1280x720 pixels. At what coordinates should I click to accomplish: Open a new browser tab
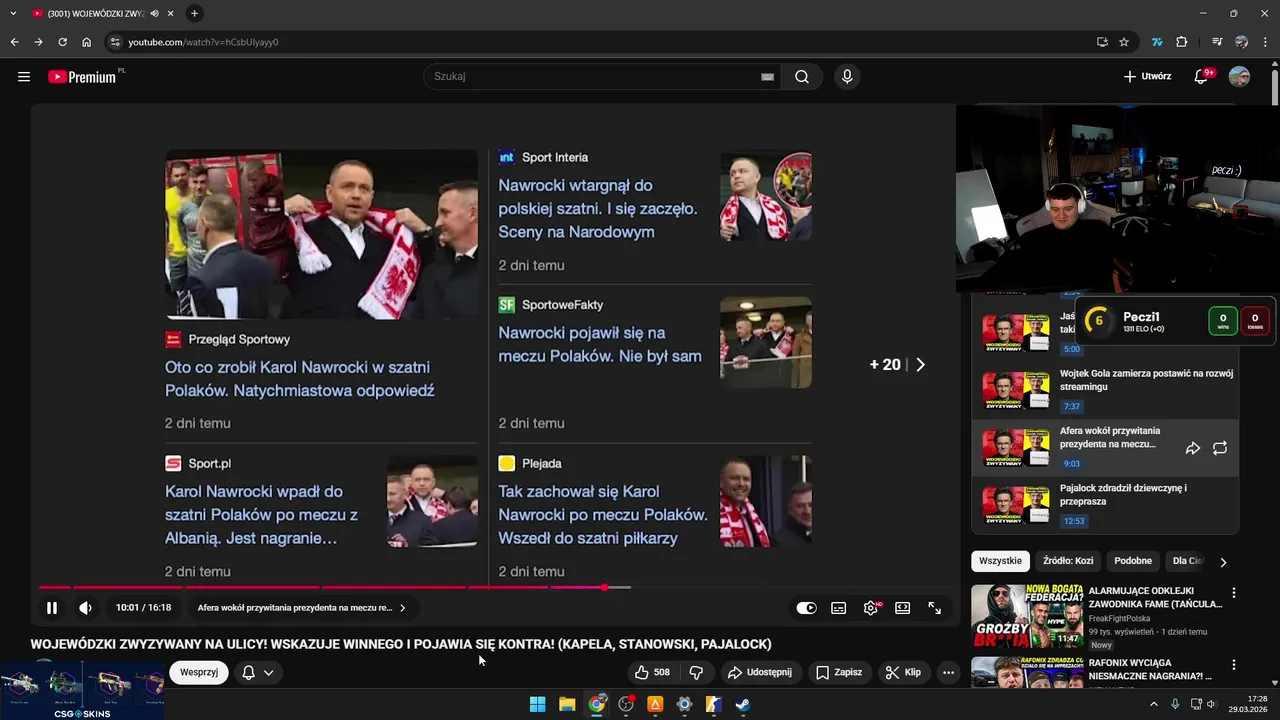point(194,13)
